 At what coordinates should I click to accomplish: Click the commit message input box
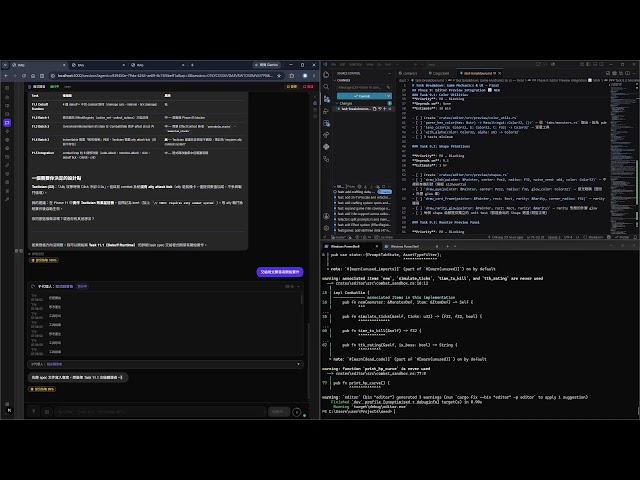364,87
